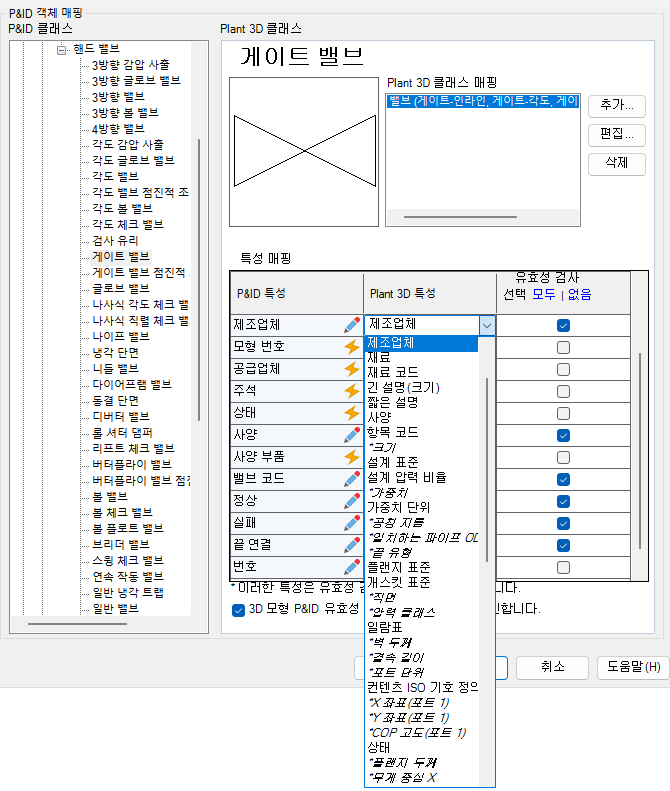Click the lightning icon in 상태 row

click(x=352, y=413)
